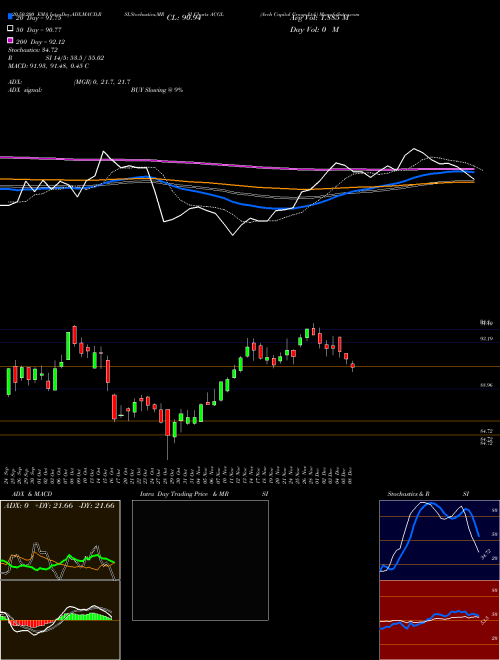Select the '50 Day - 90.77' label
The image size is (500, 660).
point(39,30)
